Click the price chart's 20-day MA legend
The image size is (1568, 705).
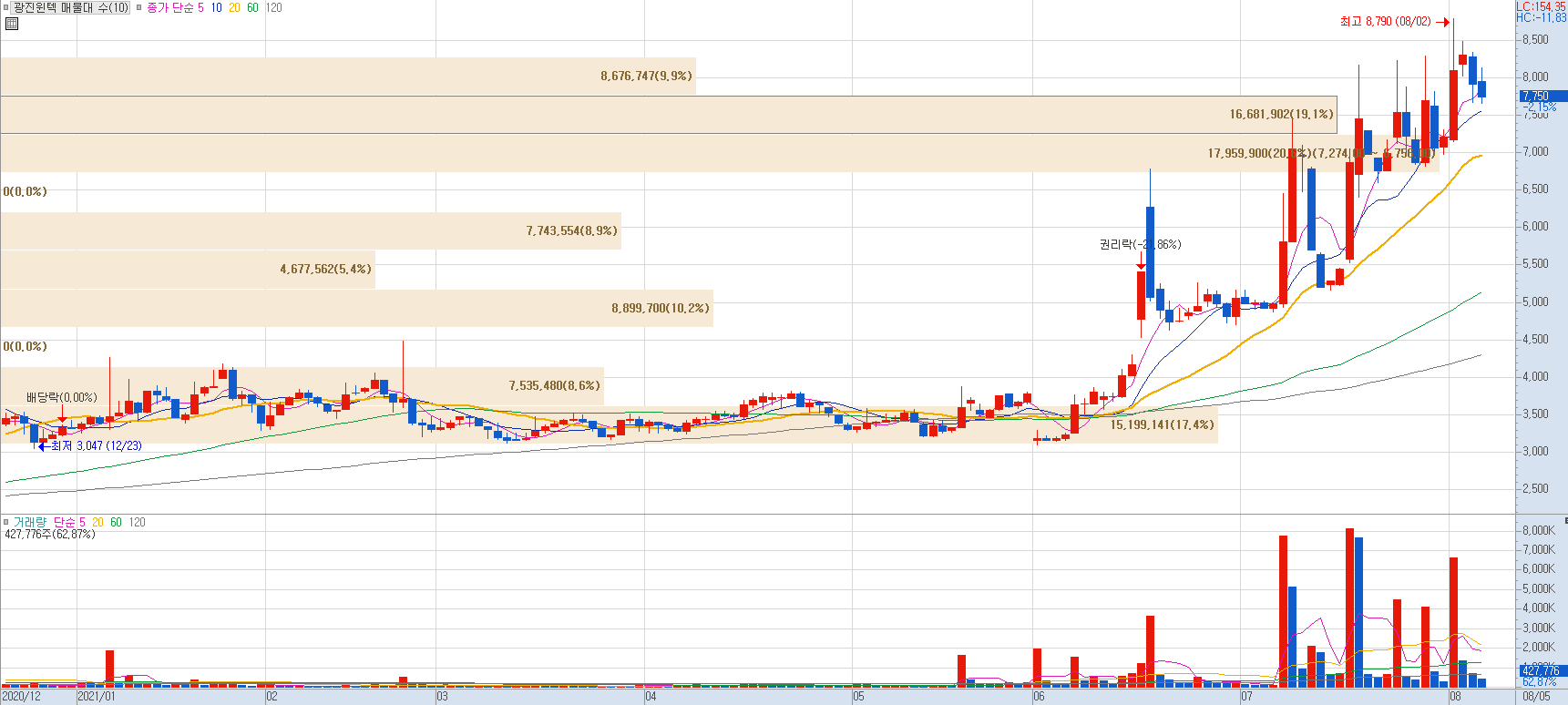pyautogui.click(x=234, y=7)
